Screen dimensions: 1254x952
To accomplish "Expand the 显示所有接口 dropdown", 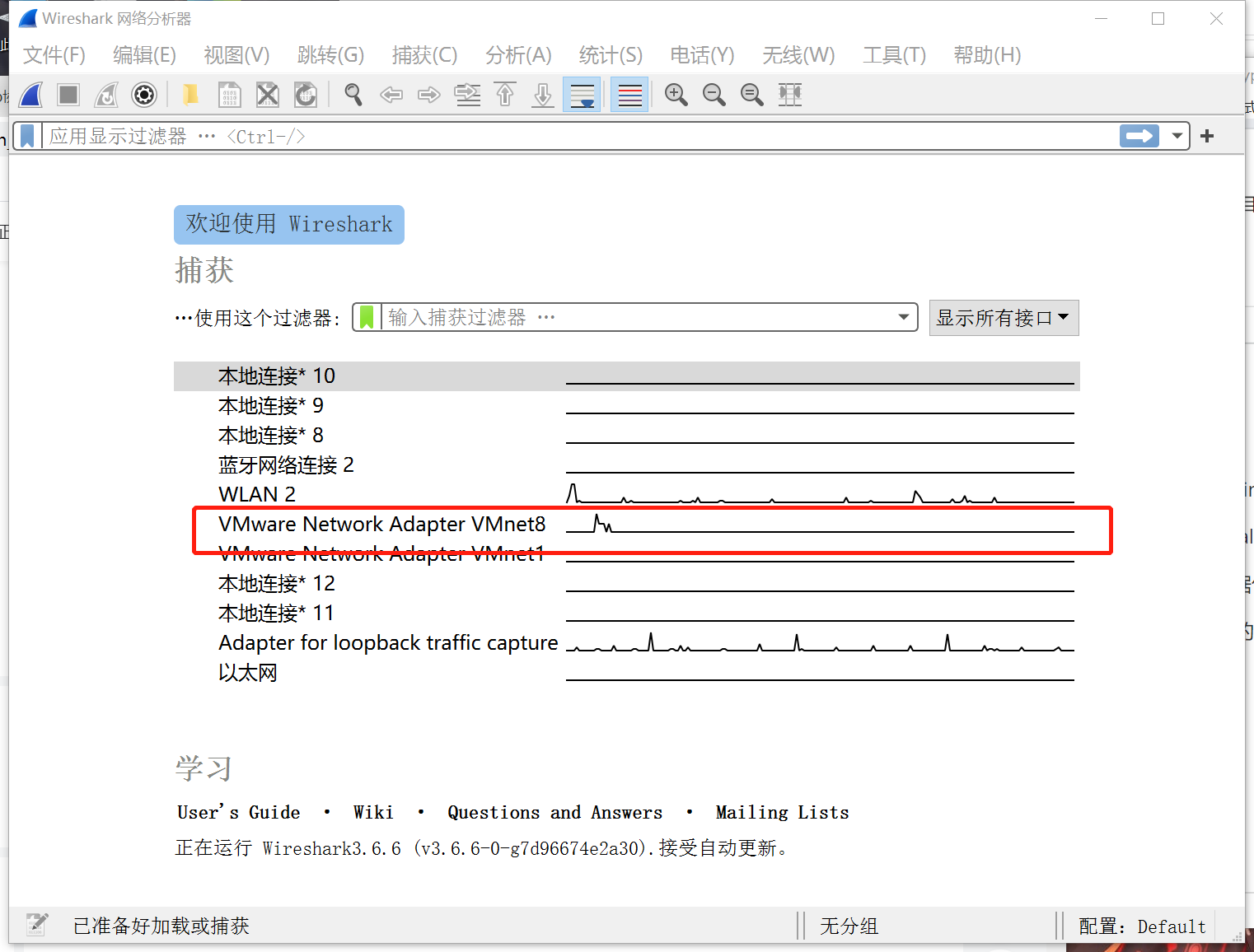I will coord(1003,318).
